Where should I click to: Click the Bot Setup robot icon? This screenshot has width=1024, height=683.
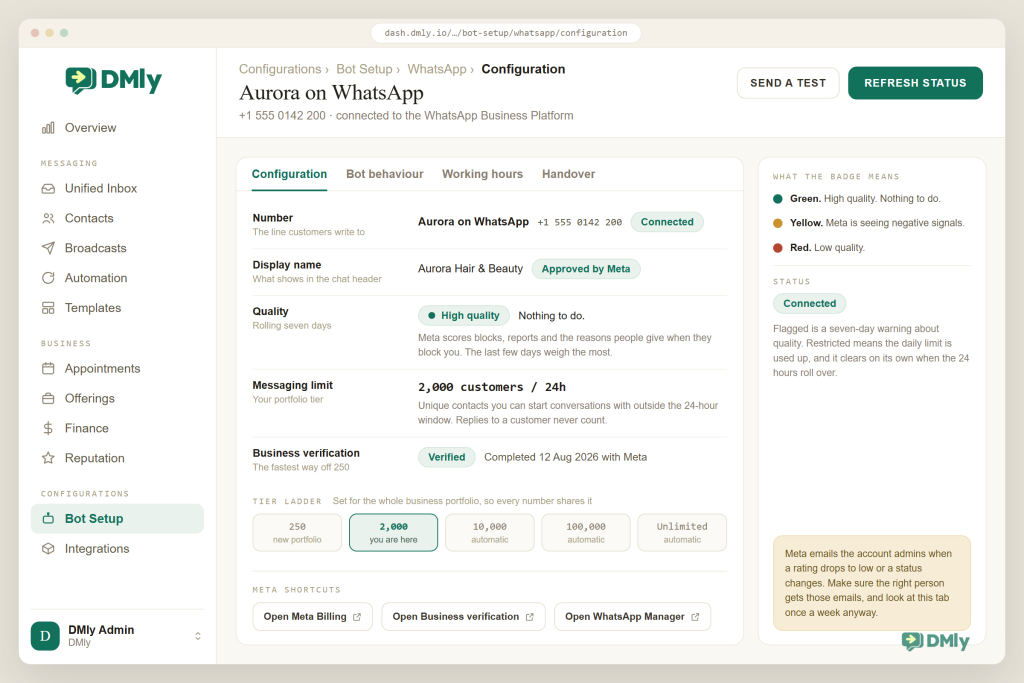48,518
